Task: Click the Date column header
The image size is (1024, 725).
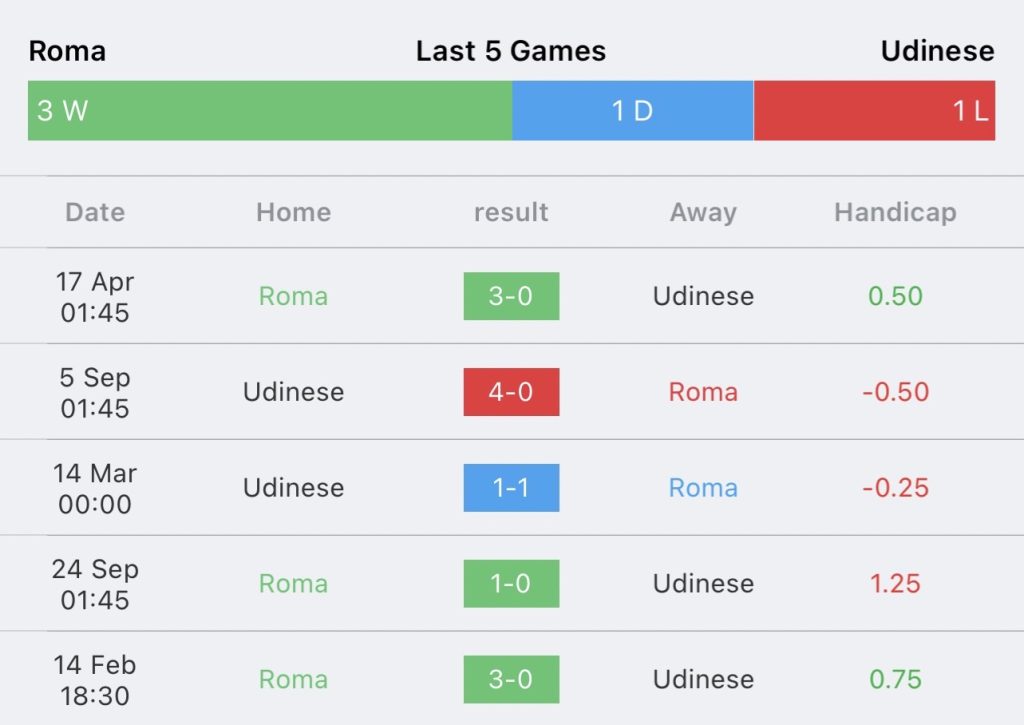Action: pyautogui.click(x=95, y=212)
